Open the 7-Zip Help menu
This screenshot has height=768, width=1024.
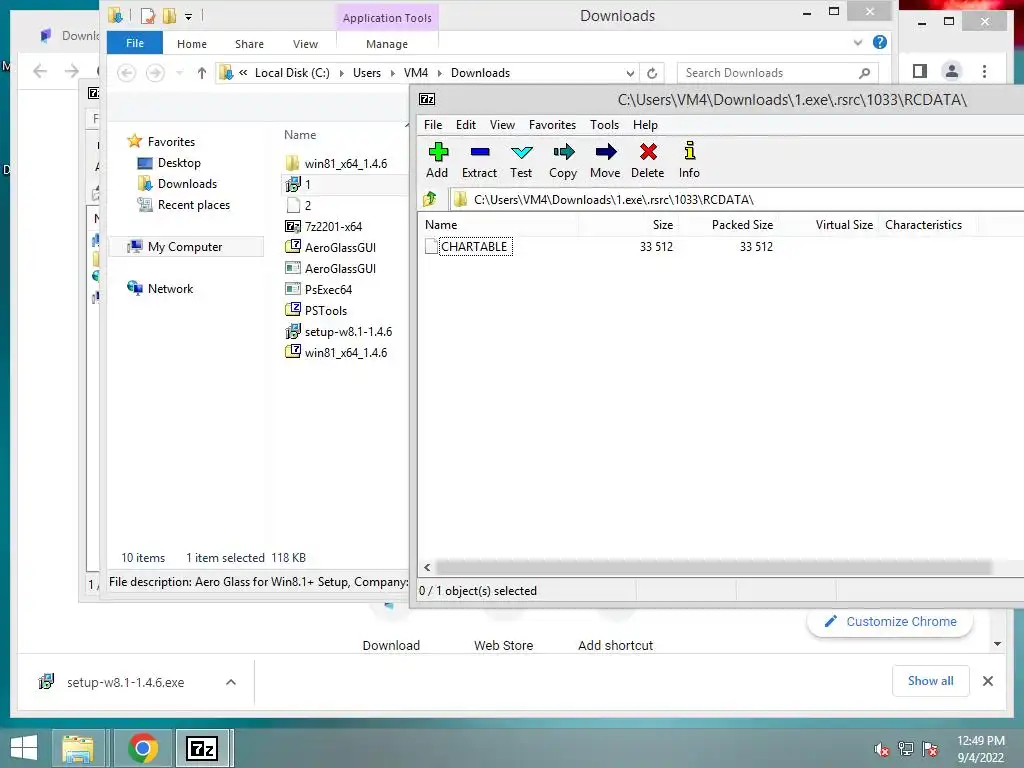tap(645, 125)
